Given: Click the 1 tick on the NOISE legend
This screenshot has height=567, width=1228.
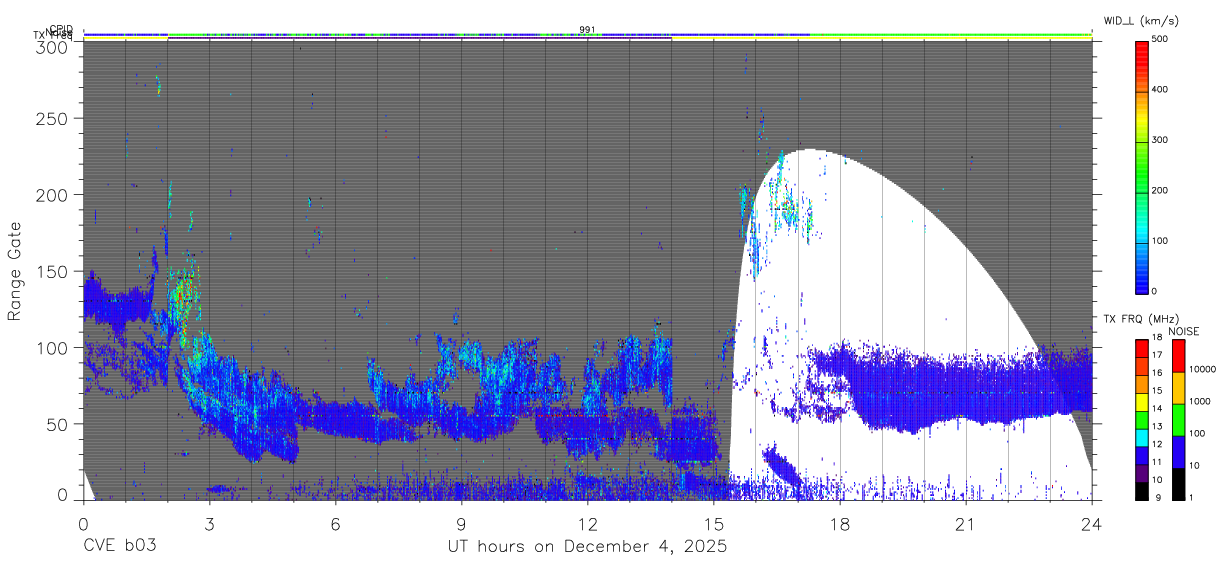Looking at the screenshot, I should pos(1191,498).
